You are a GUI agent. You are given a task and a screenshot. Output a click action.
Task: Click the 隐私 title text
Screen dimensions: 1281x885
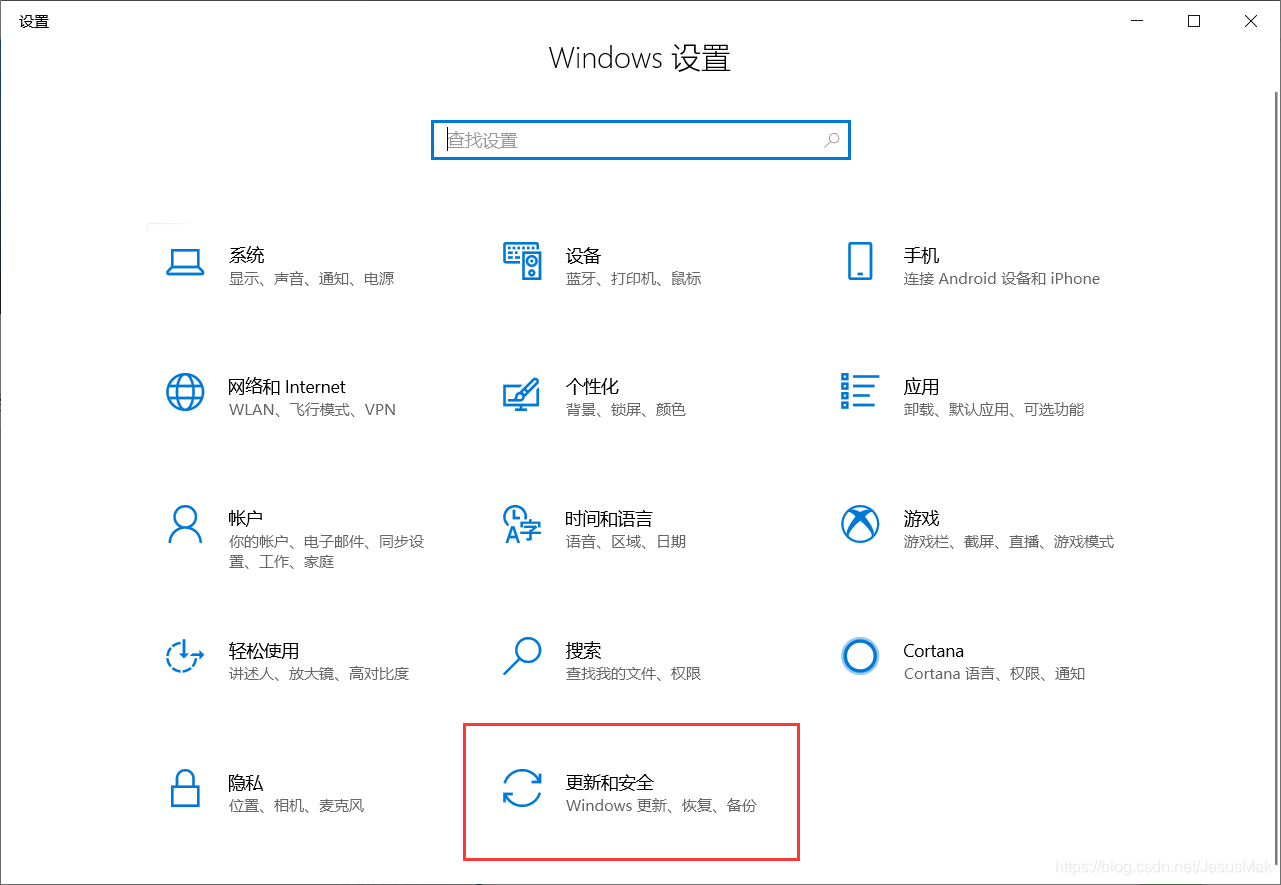tap(247, 783)
